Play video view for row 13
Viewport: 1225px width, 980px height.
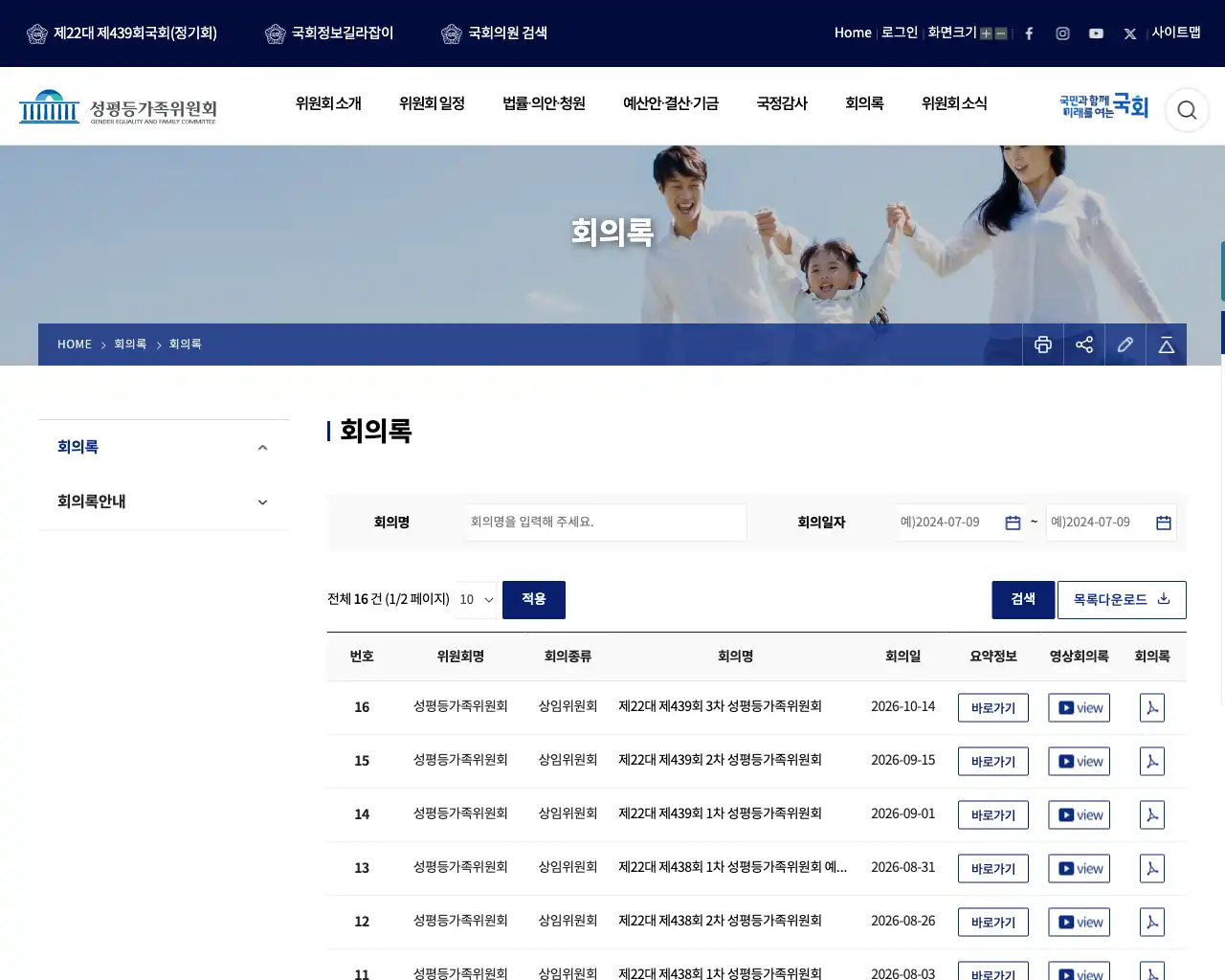1080,869
